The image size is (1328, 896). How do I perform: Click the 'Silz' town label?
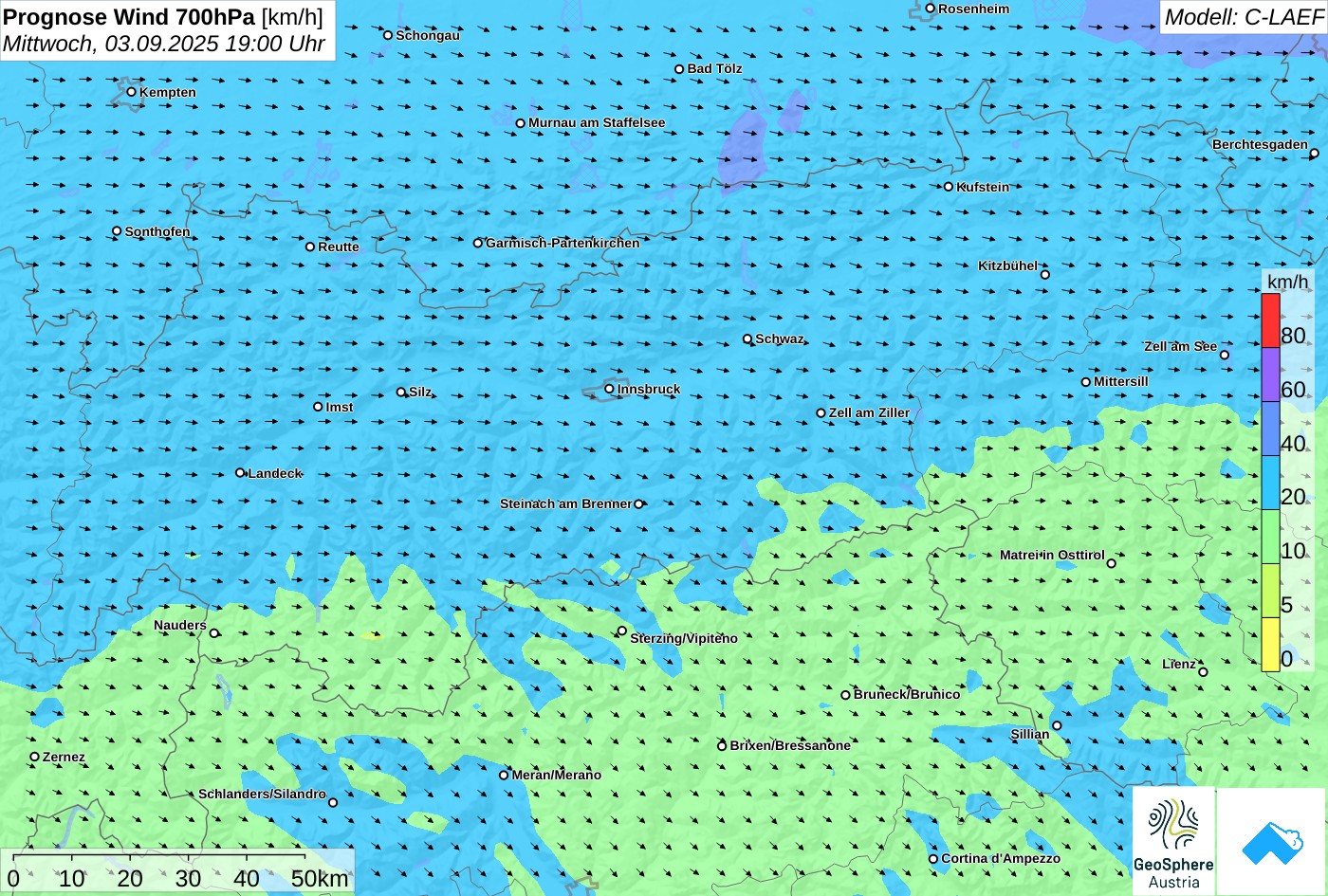420,392
